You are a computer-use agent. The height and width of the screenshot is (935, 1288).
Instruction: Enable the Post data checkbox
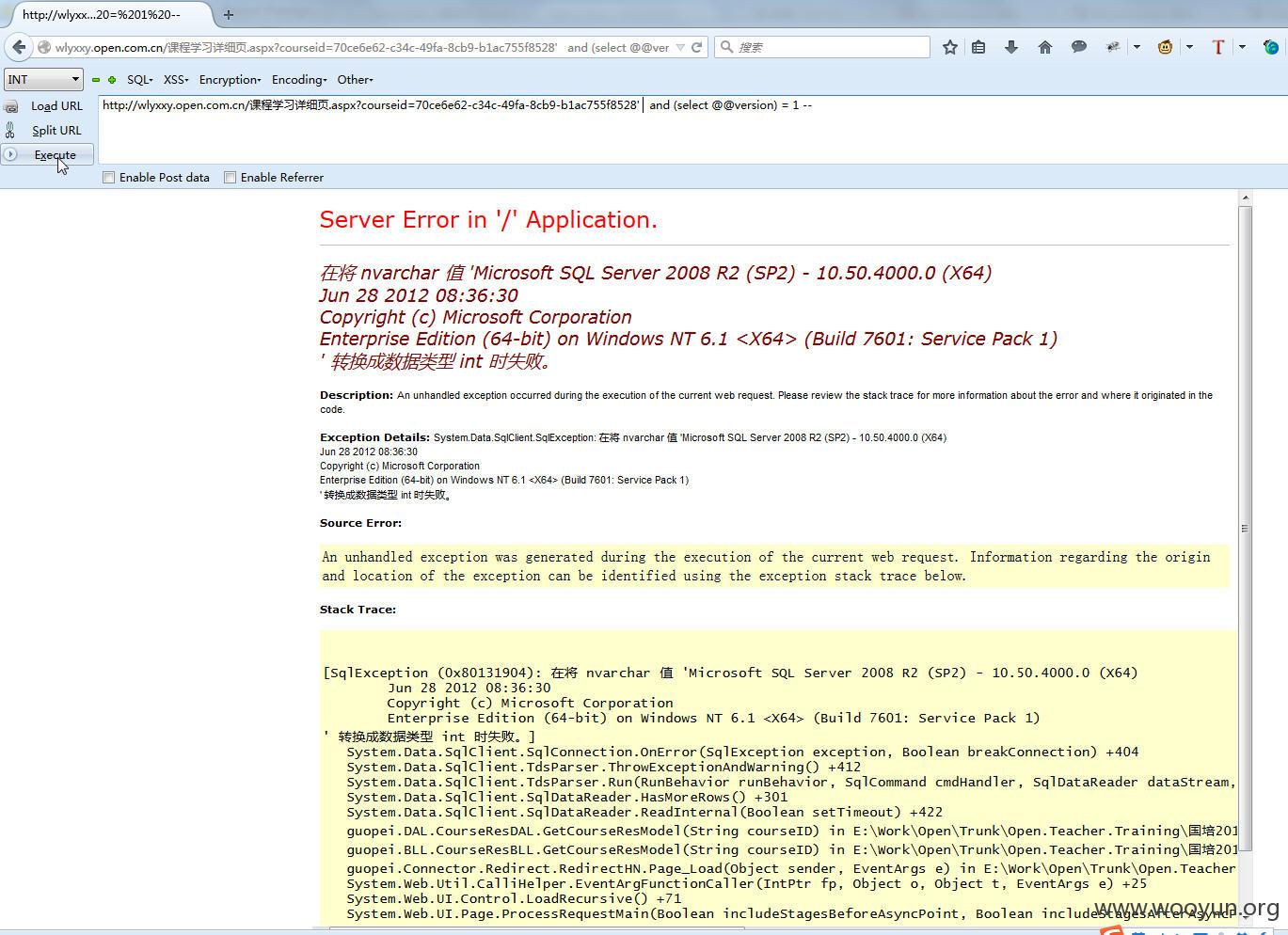click(x=108, y=177)
